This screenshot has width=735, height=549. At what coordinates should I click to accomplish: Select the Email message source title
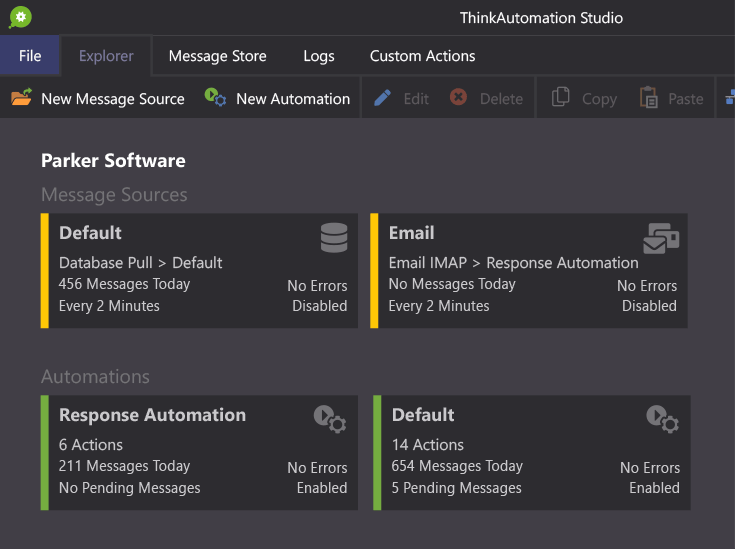[412, 233]
